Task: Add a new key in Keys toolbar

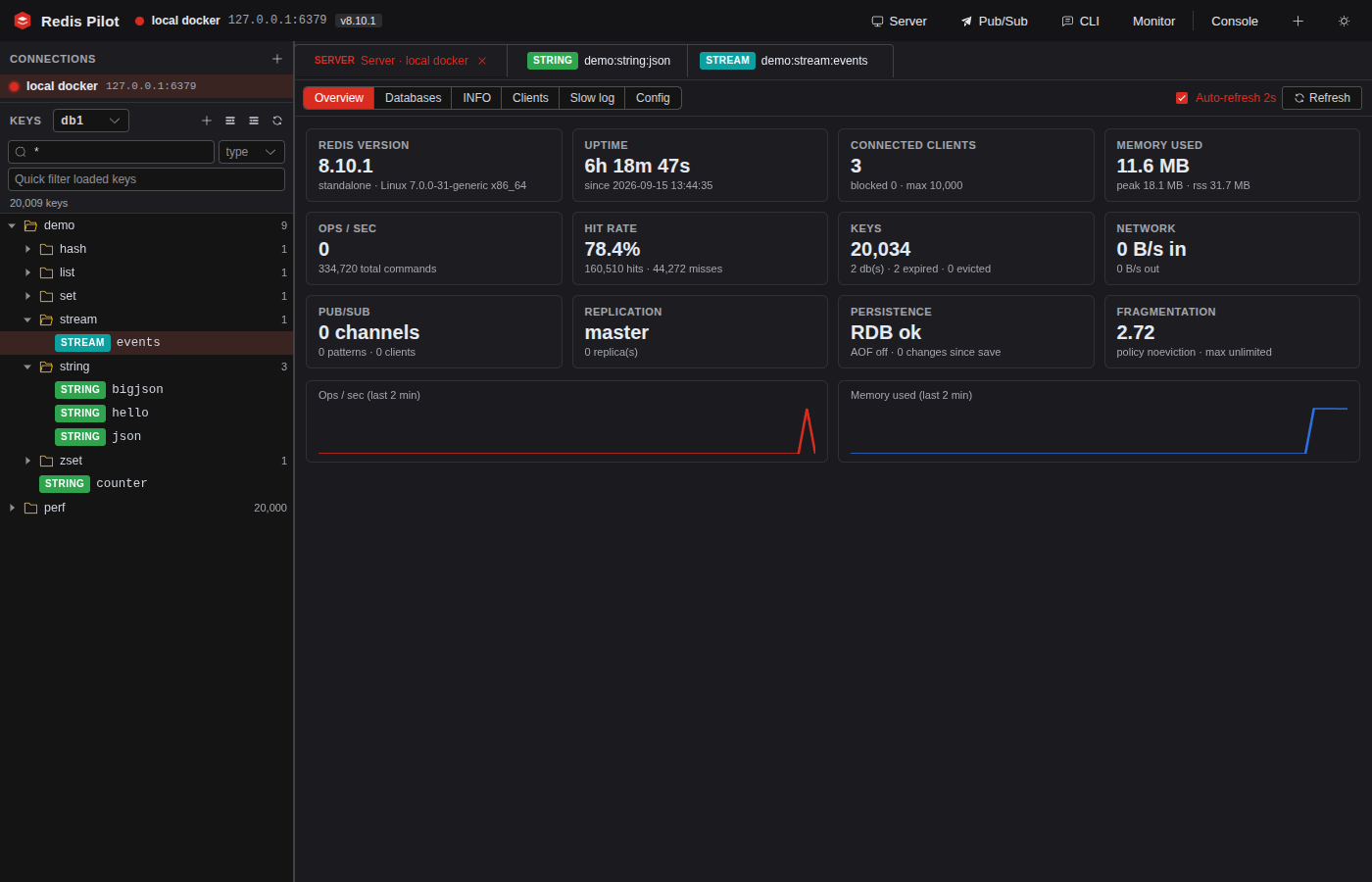Action: coord(207,121)
